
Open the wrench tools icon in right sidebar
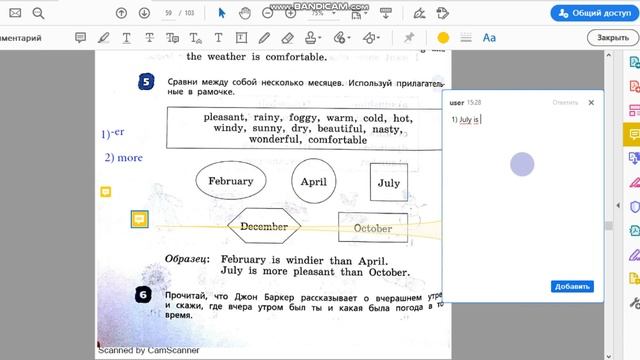coord(634,302)
